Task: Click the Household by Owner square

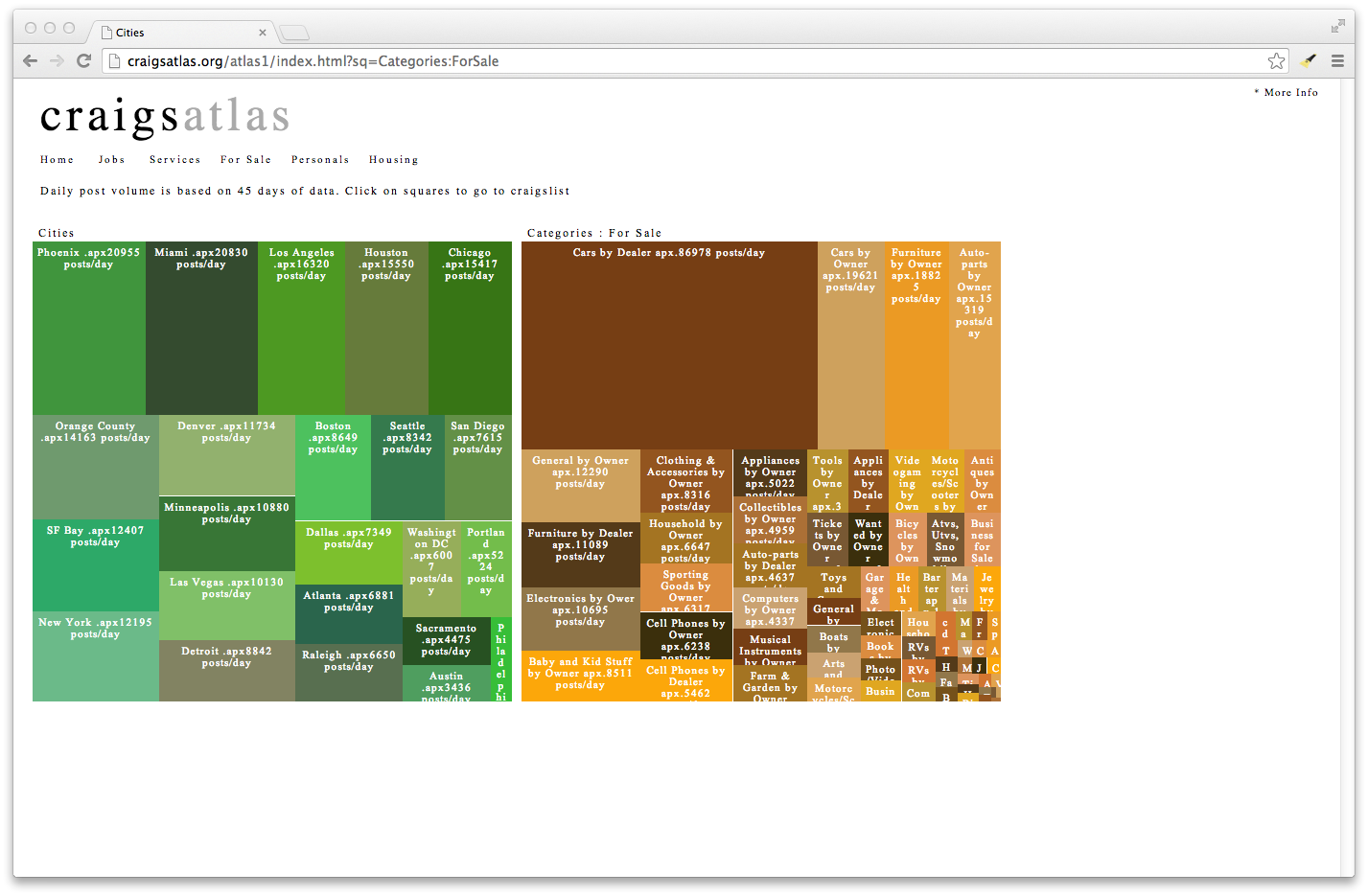Action: click(x=686, y=539)
